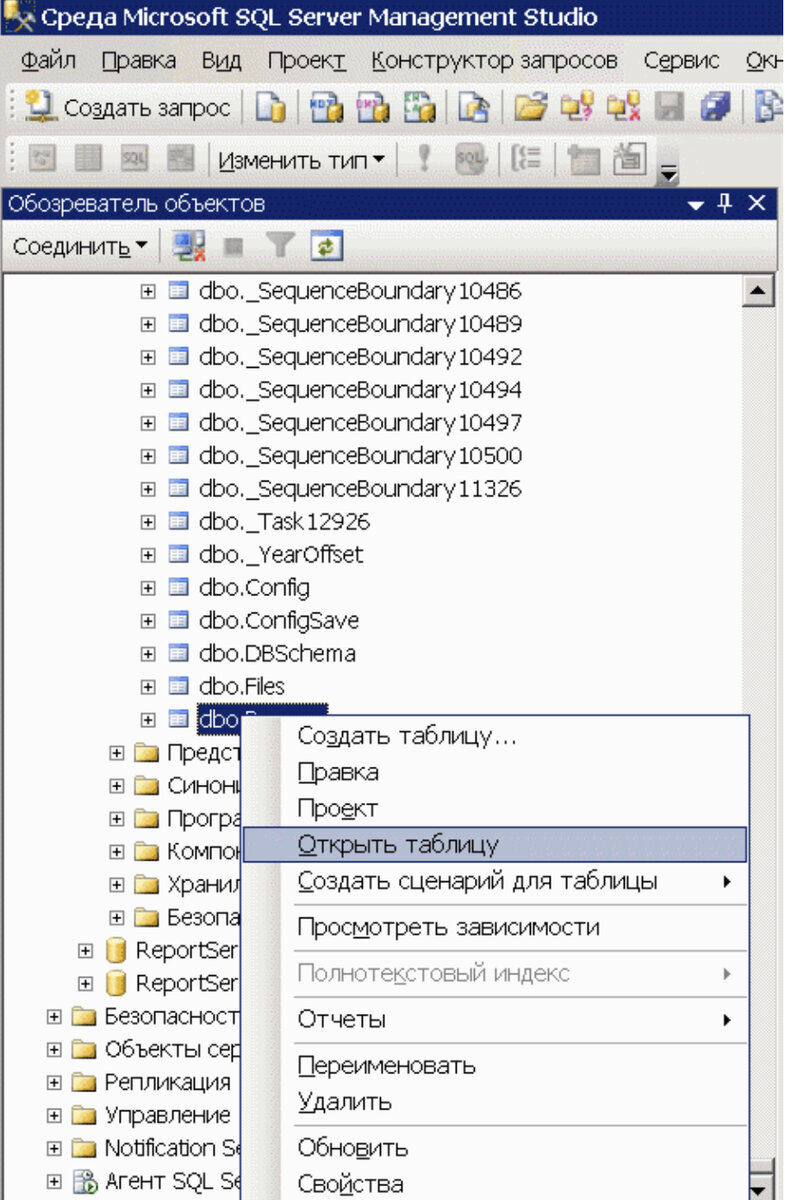Open the Конструктор запросов menu
Viewport: 785px width, 1200px height.
(x=494, y=61)
